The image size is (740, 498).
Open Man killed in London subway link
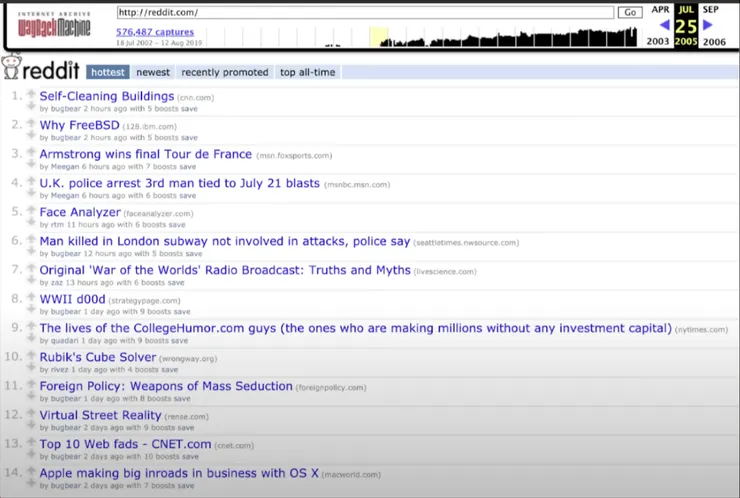click(225, 241)
